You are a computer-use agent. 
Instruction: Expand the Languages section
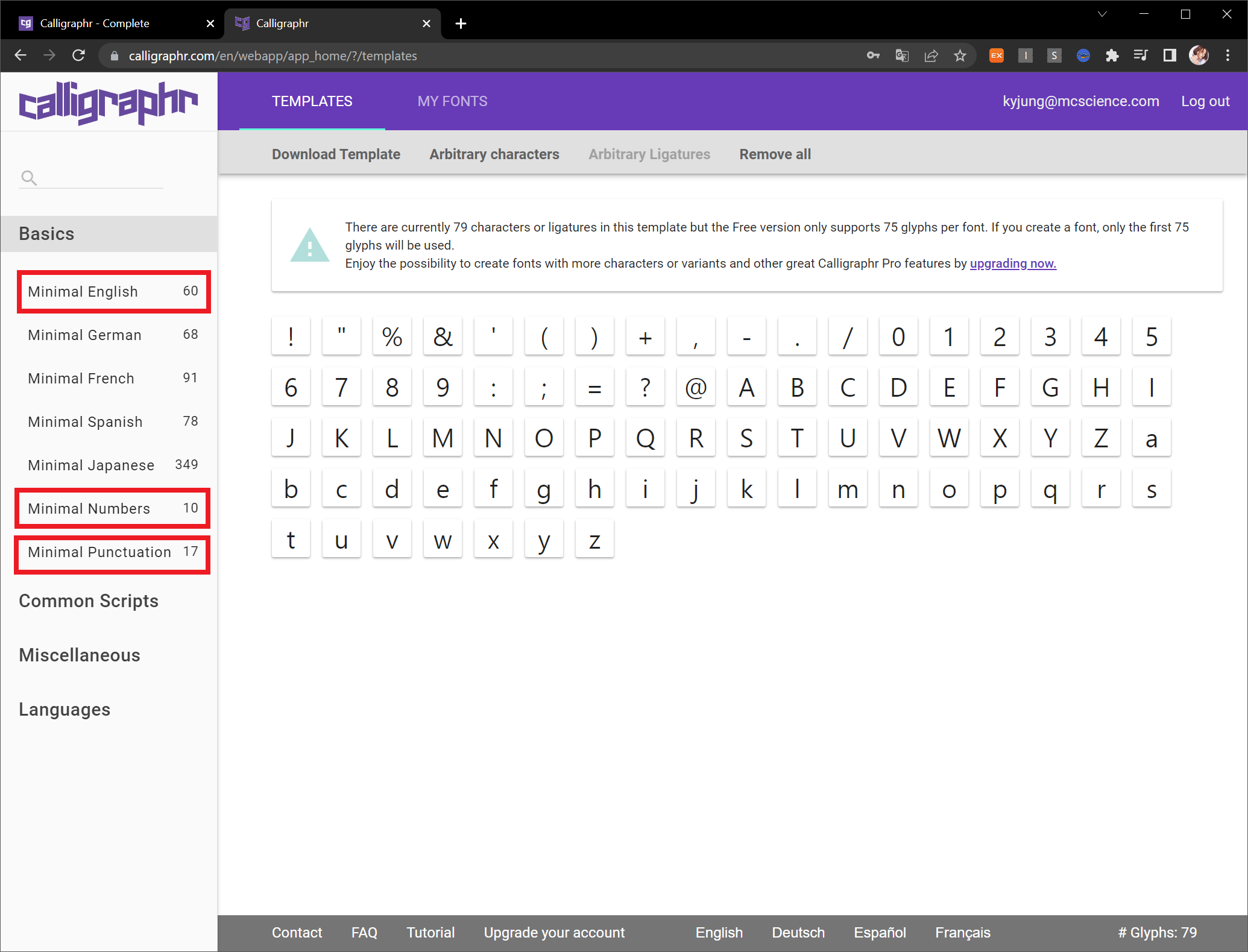tap(65, 710)
